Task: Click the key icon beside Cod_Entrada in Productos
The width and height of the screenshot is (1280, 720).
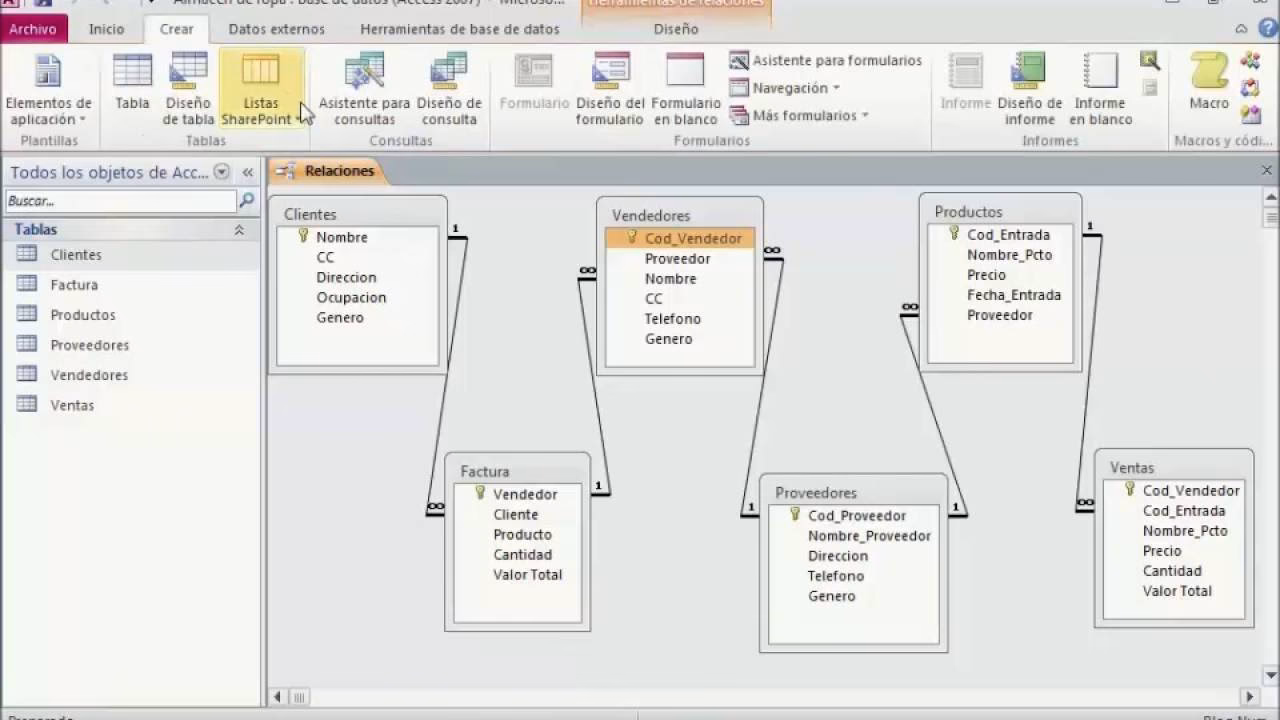Action: 954,234
